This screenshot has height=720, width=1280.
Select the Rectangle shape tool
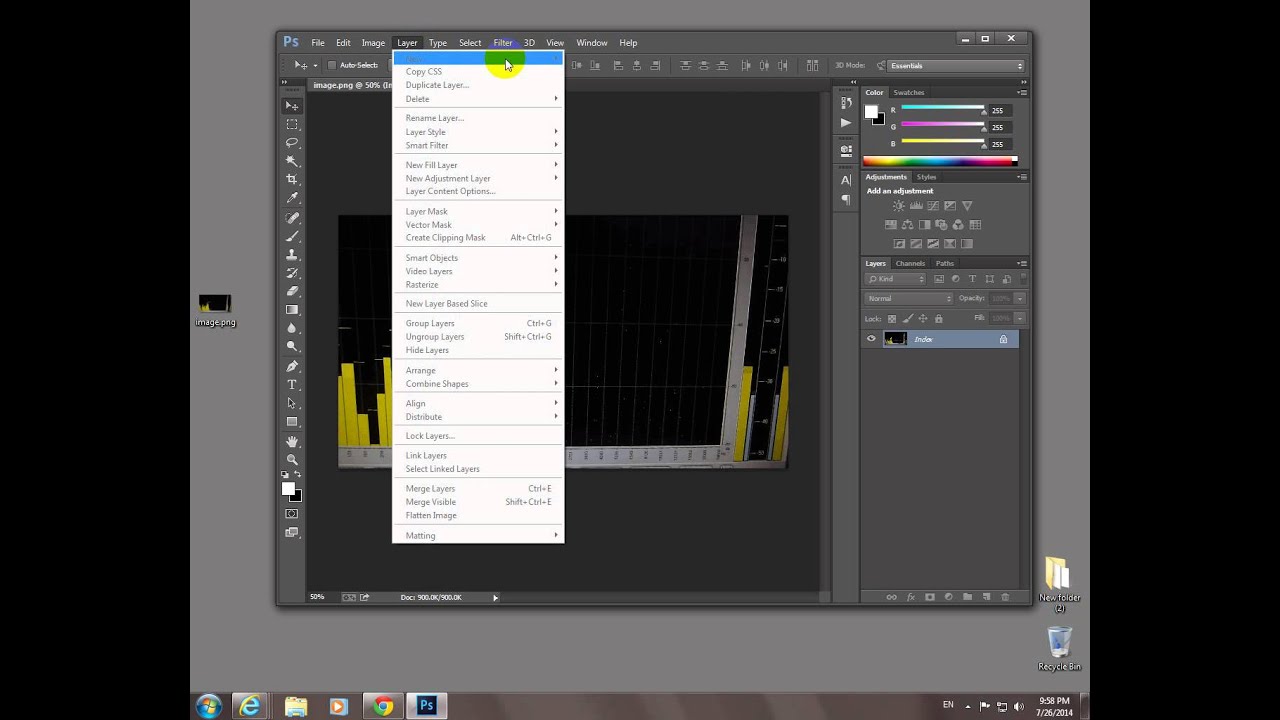[292, 422]
